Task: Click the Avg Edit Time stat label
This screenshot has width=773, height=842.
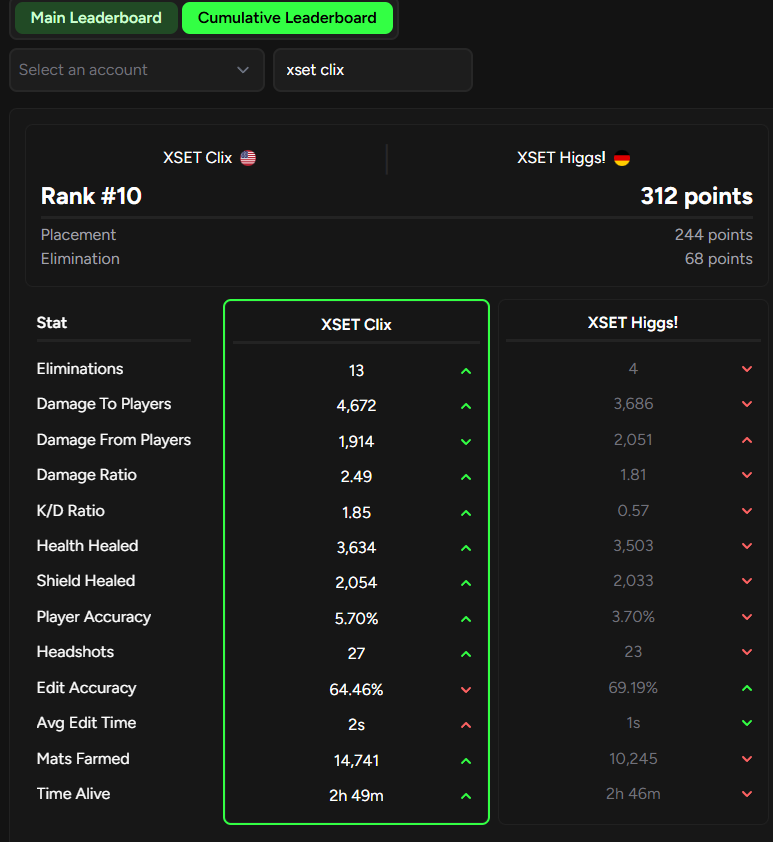Action: coord(86,723)
